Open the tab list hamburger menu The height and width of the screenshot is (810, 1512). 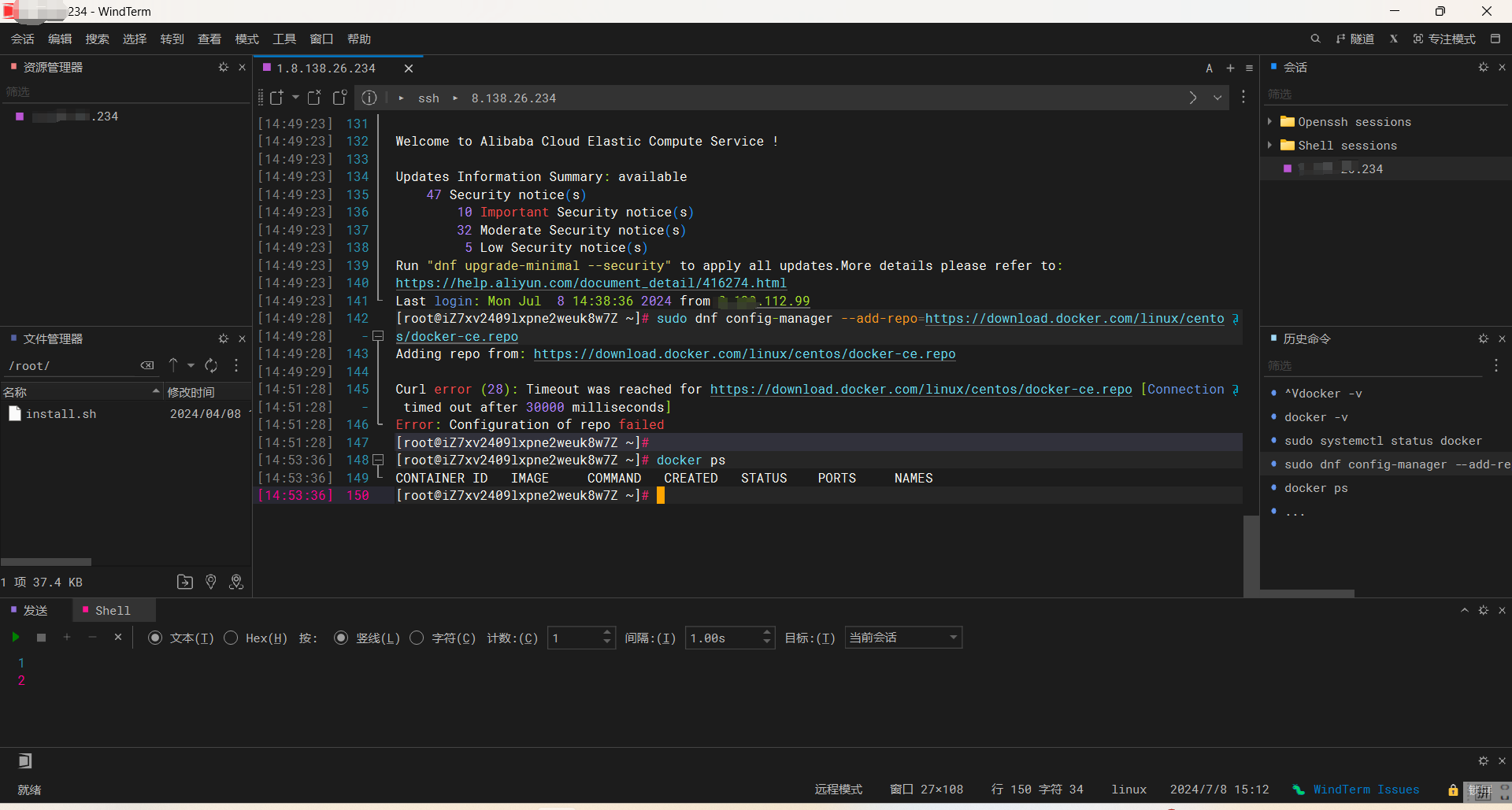(1249, 68)
